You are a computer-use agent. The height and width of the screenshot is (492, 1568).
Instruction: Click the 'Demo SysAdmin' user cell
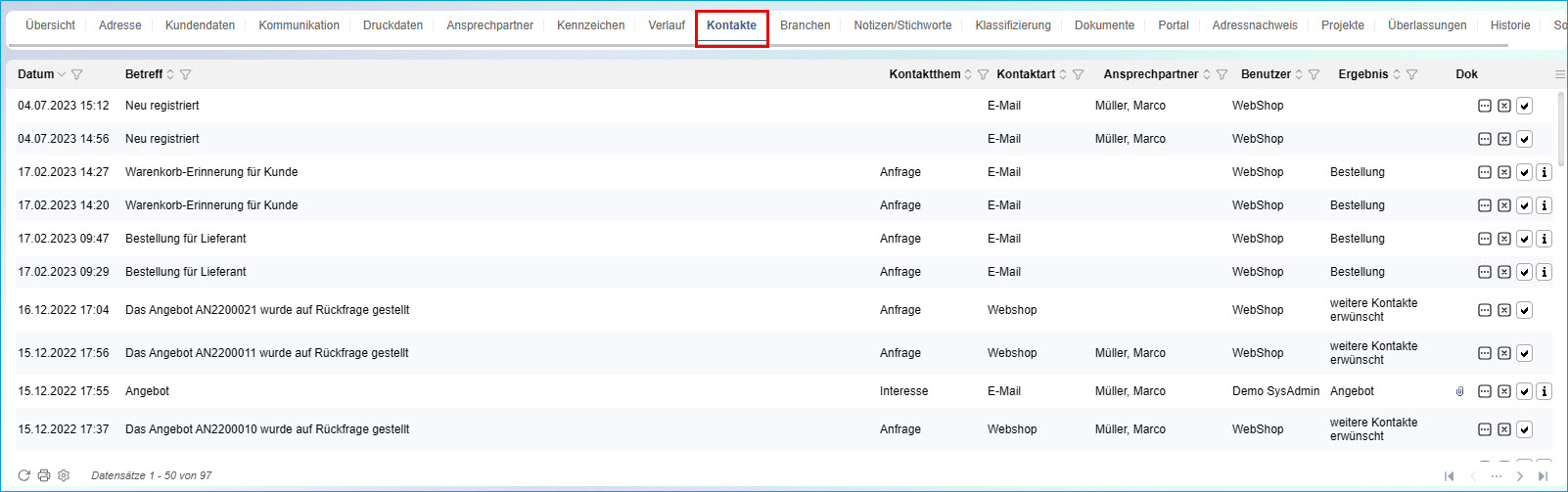(1275, 391)
